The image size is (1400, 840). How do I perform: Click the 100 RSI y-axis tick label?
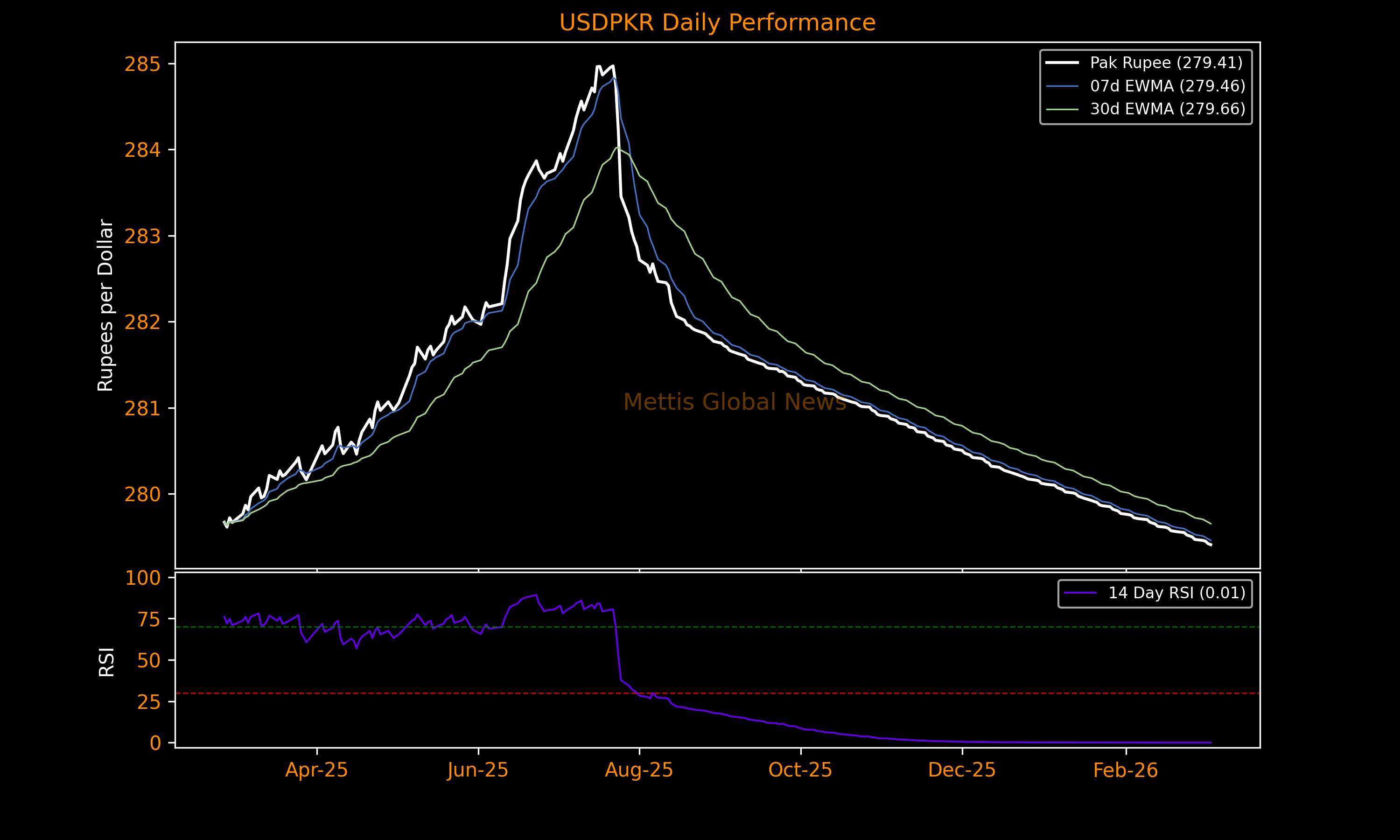pos(143,579)
